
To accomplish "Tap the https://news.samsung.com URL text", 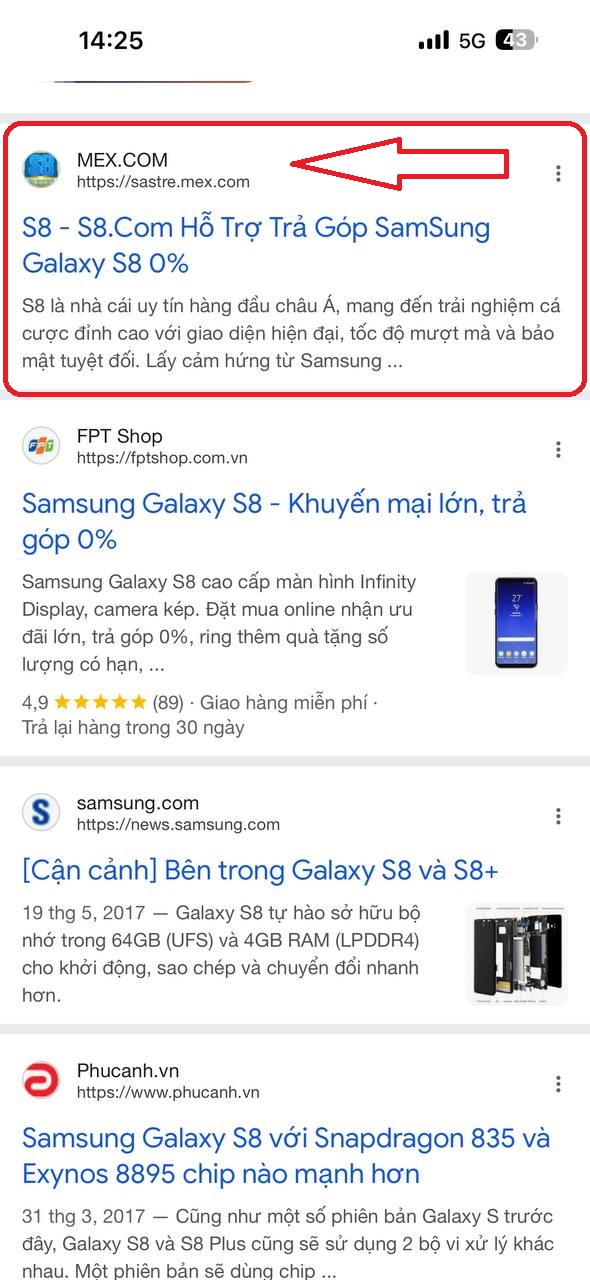I will (178, 825).
